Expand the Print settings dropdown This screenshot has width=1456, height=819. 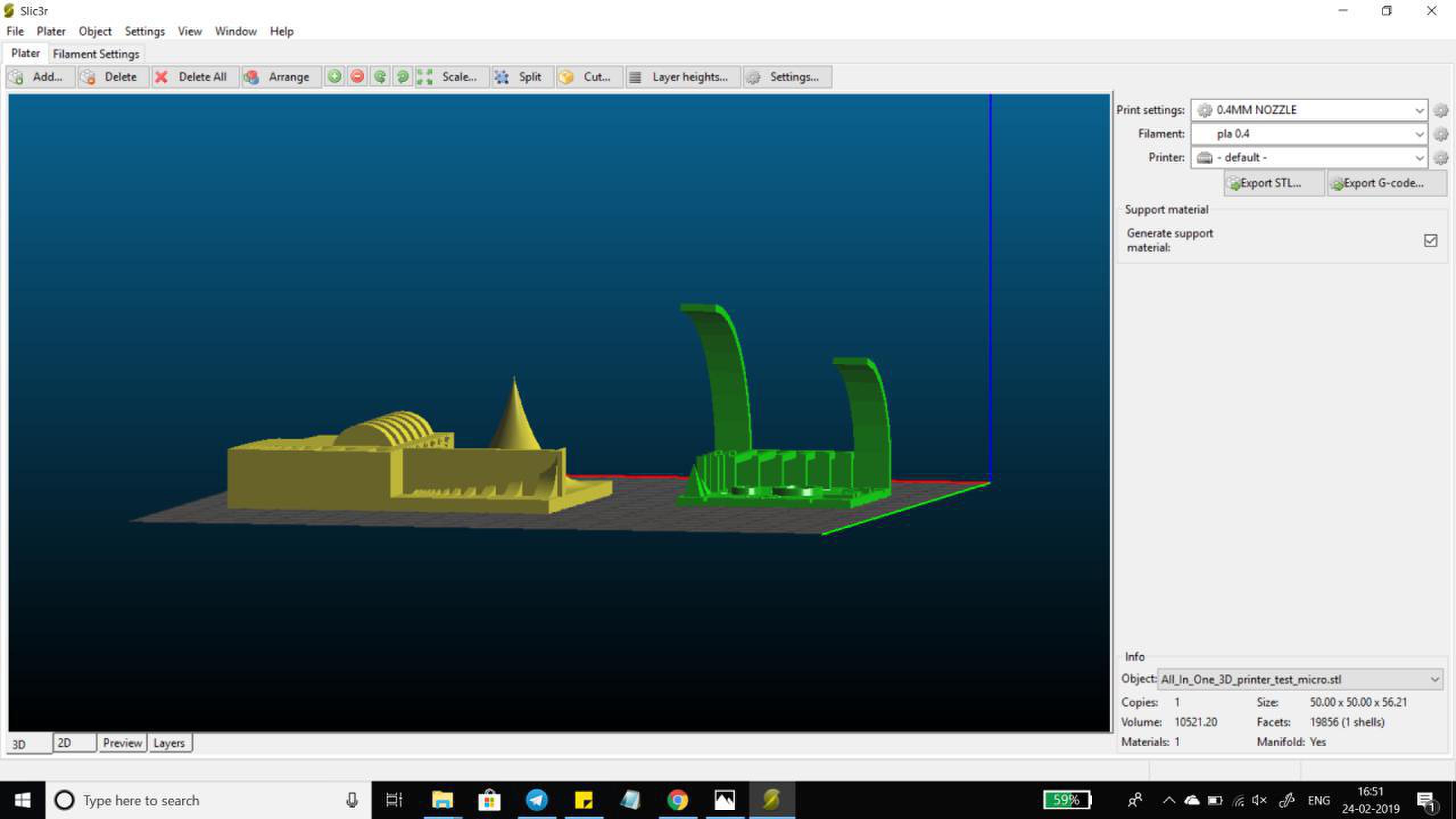tap(1419, 110)
